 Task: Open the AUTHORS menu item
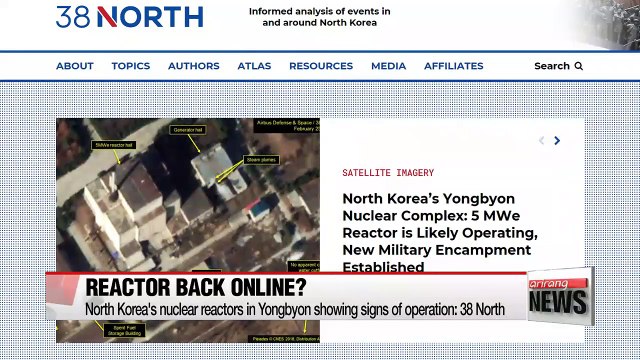194,66
